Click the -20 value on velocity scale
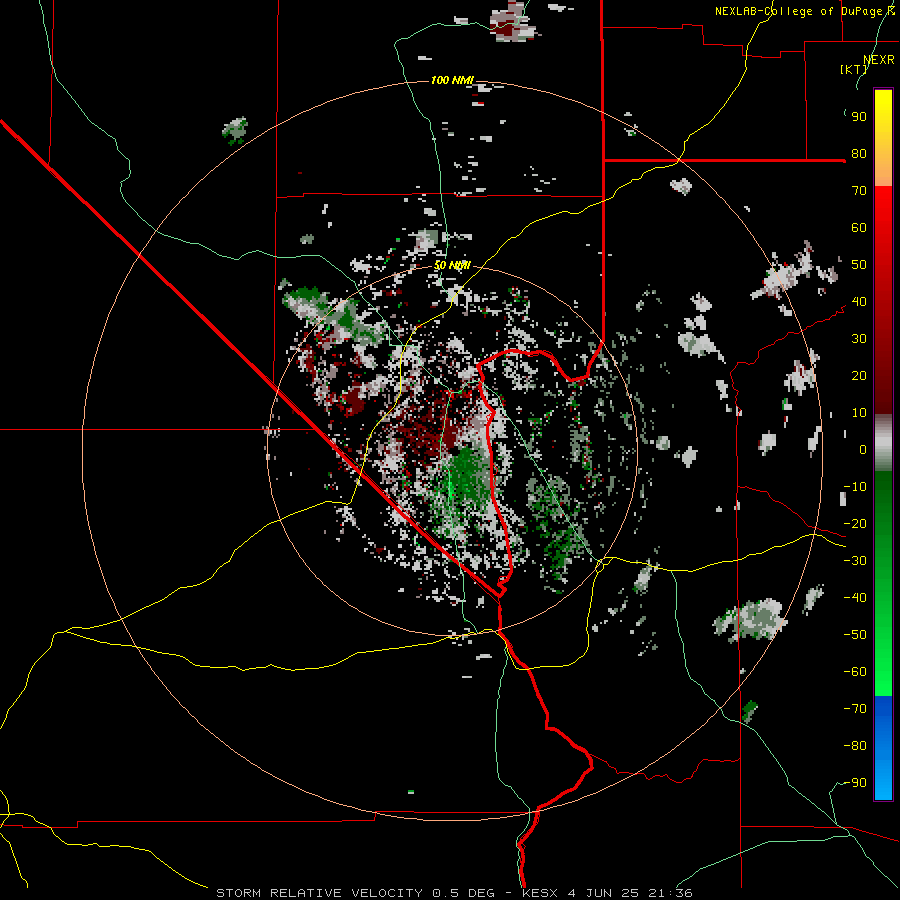The width and height of the screenshot is (900, 900). pos(855,524)
